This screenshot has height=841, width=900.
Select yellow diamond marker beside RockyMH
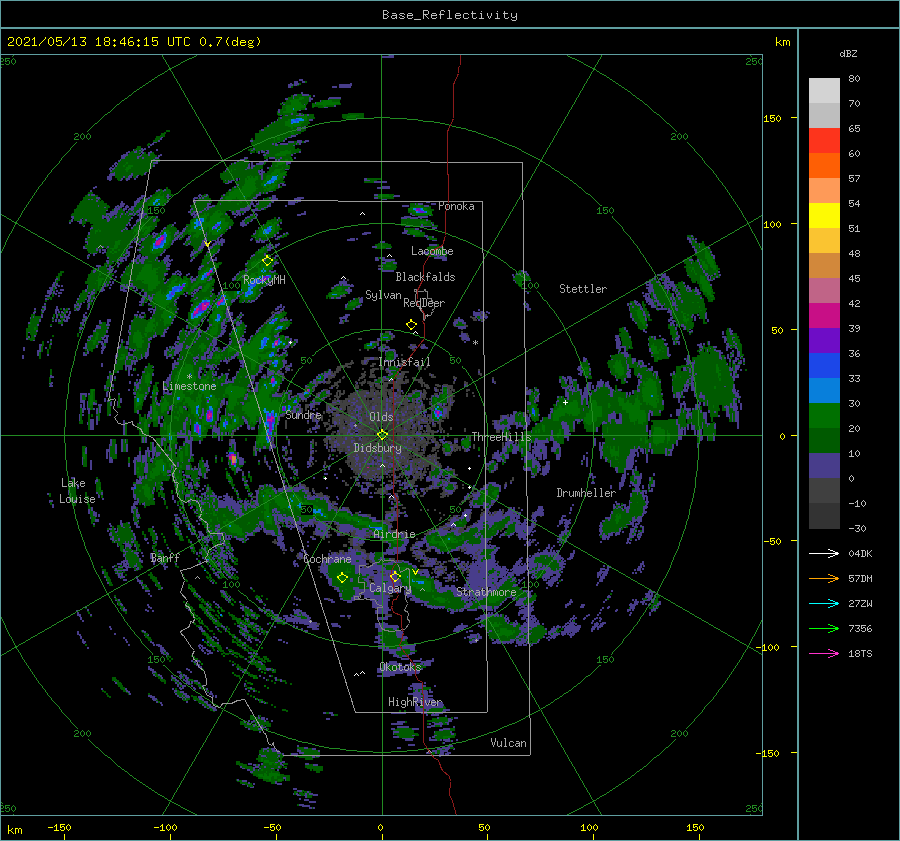click(267, 261)
